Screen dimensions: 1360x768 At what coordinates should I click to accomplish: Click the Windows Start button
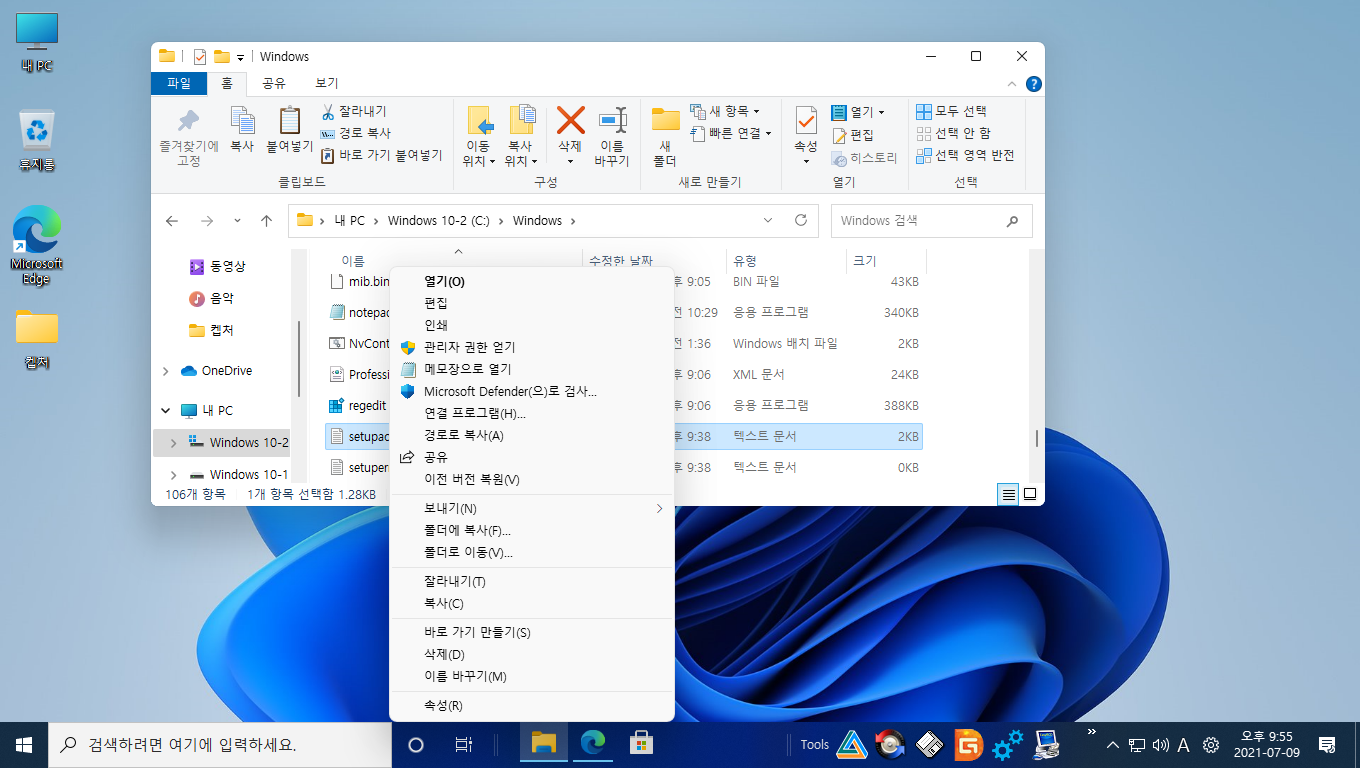pos(24,744)
